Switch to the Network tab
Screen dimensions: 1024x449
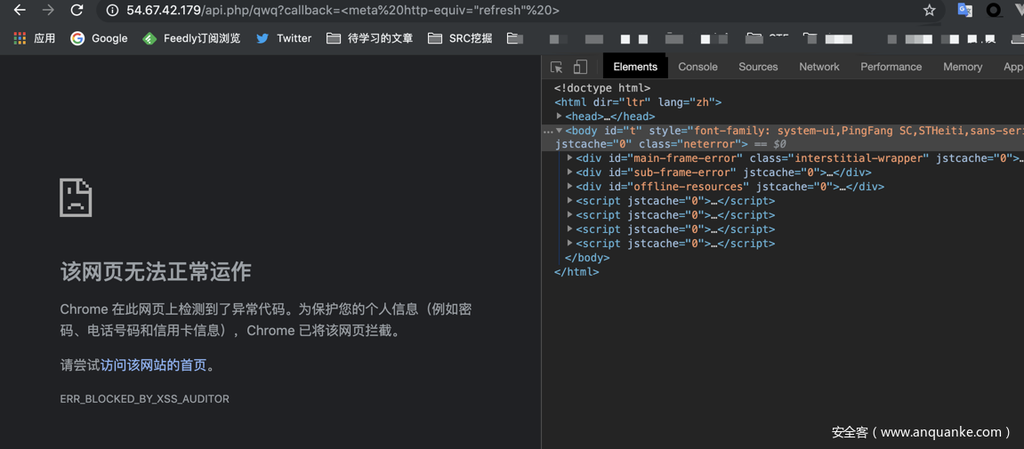[x=819, y=67]
